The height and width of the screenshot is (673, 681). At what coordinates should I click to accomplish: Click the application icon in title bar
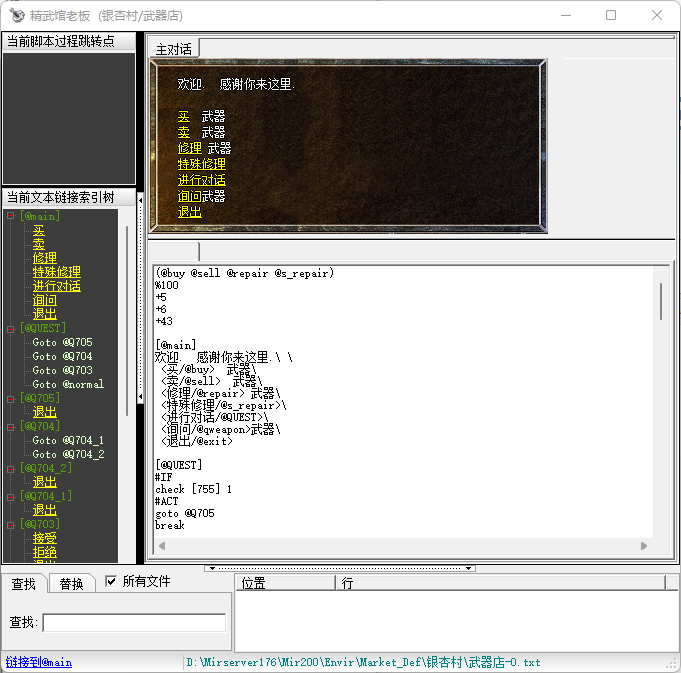coord(17,15)
